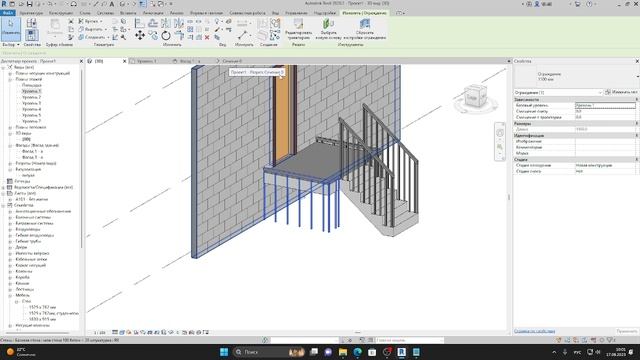Select Уровень 2 in the project browser
Viewport: 640px width, 360px height.
(31, 98)
